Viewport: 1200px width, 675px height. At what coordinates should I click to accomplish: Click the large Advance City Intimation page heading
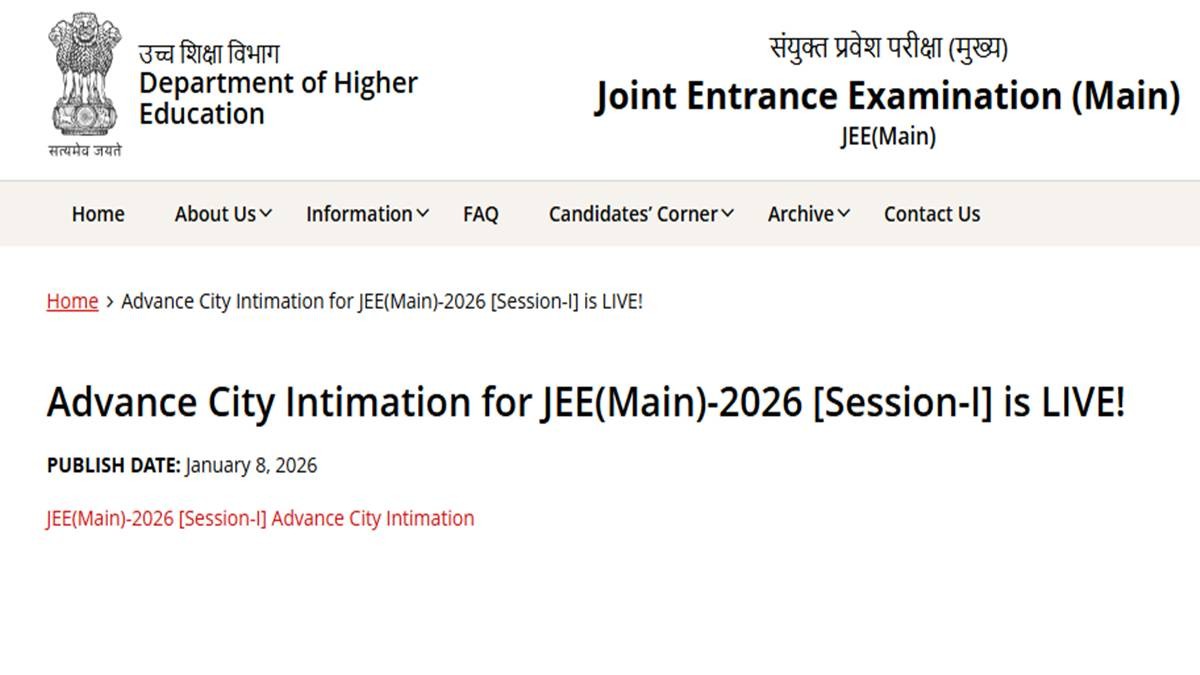coord(585,403)
